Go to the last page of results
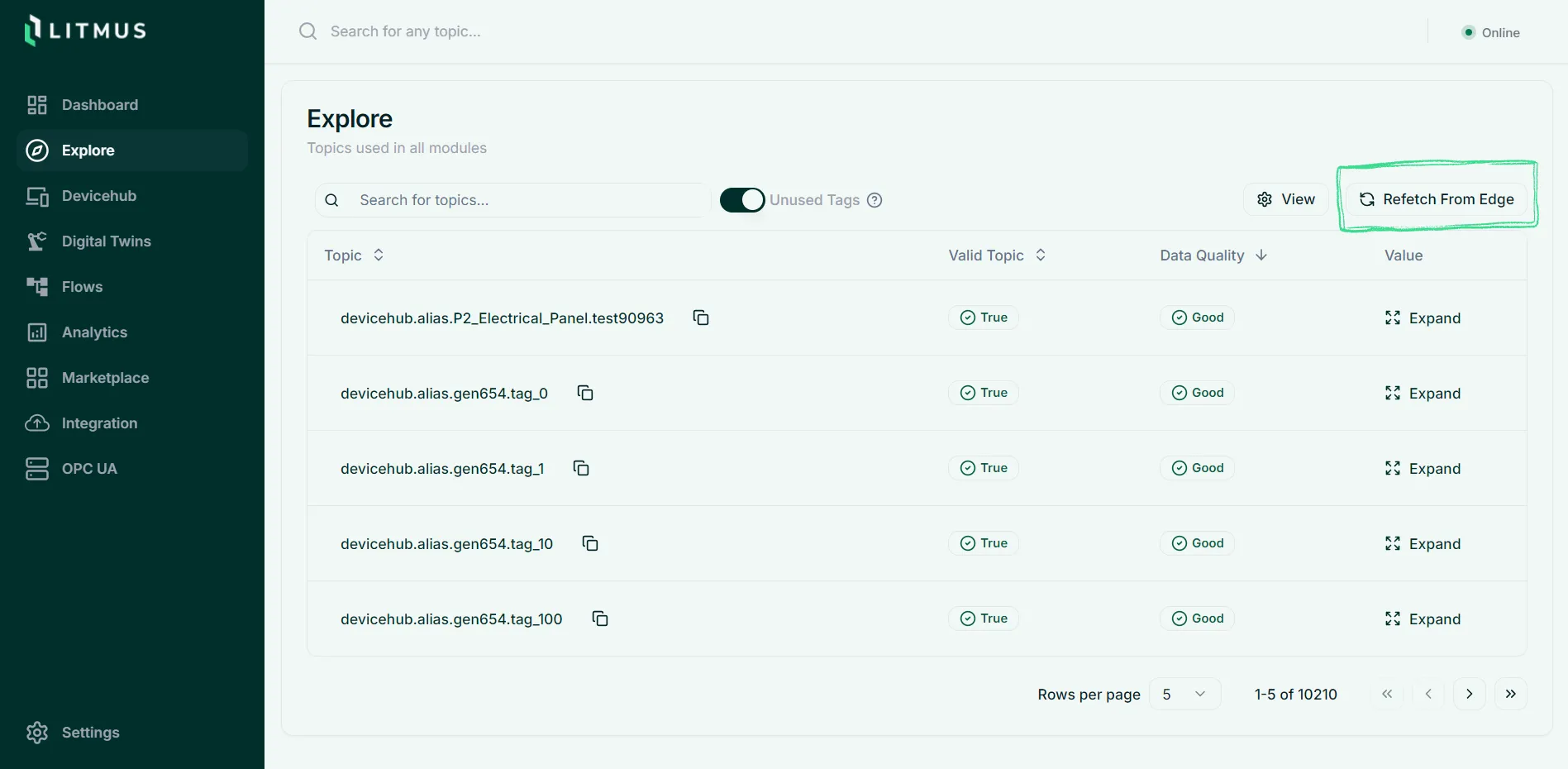The width and height of the screenshot is (1568, 769). coord(1510,694)
